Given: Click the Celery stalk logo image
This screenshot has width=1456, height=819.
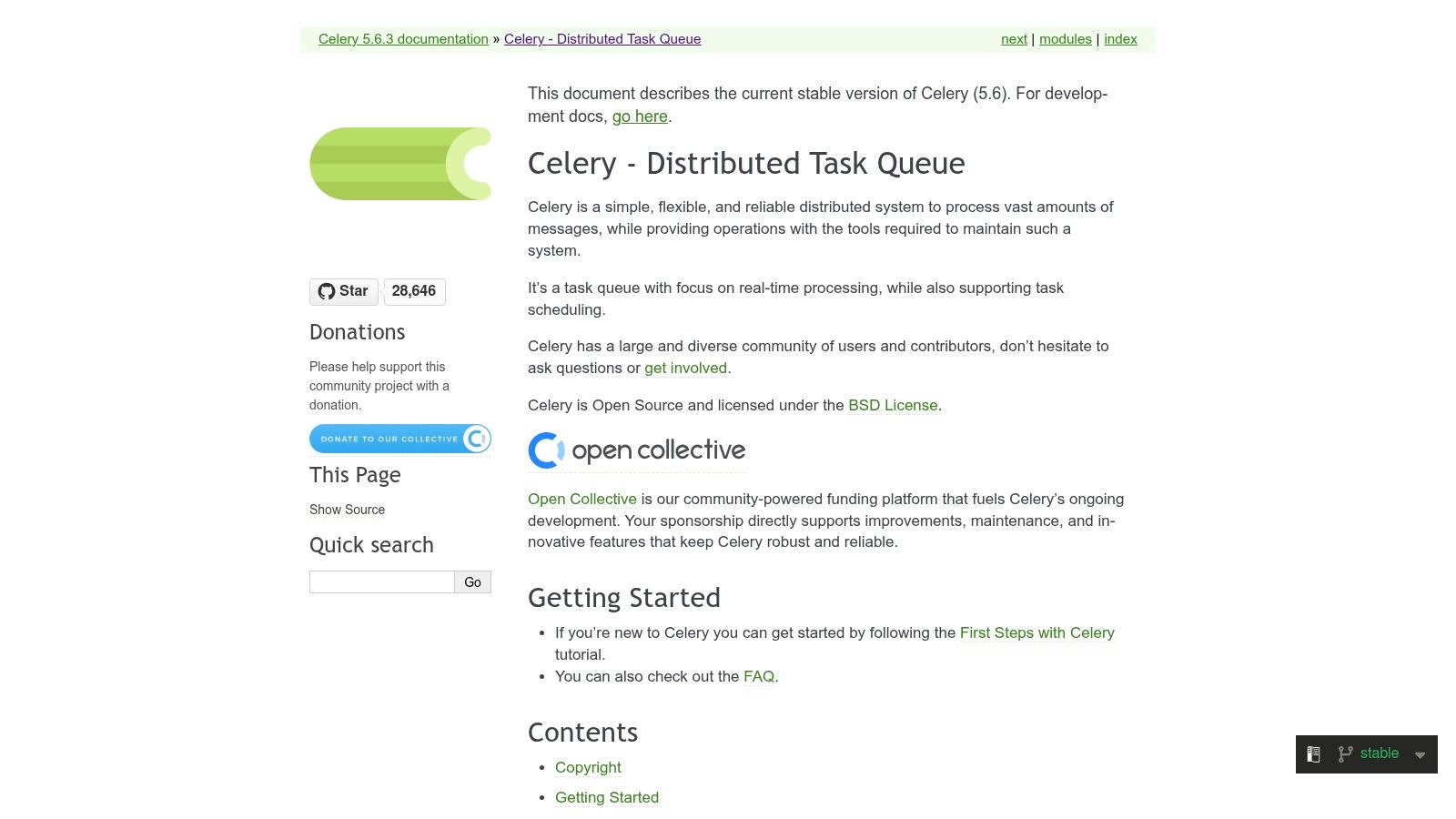Looking at the screenshot, I should pos(400,164).
